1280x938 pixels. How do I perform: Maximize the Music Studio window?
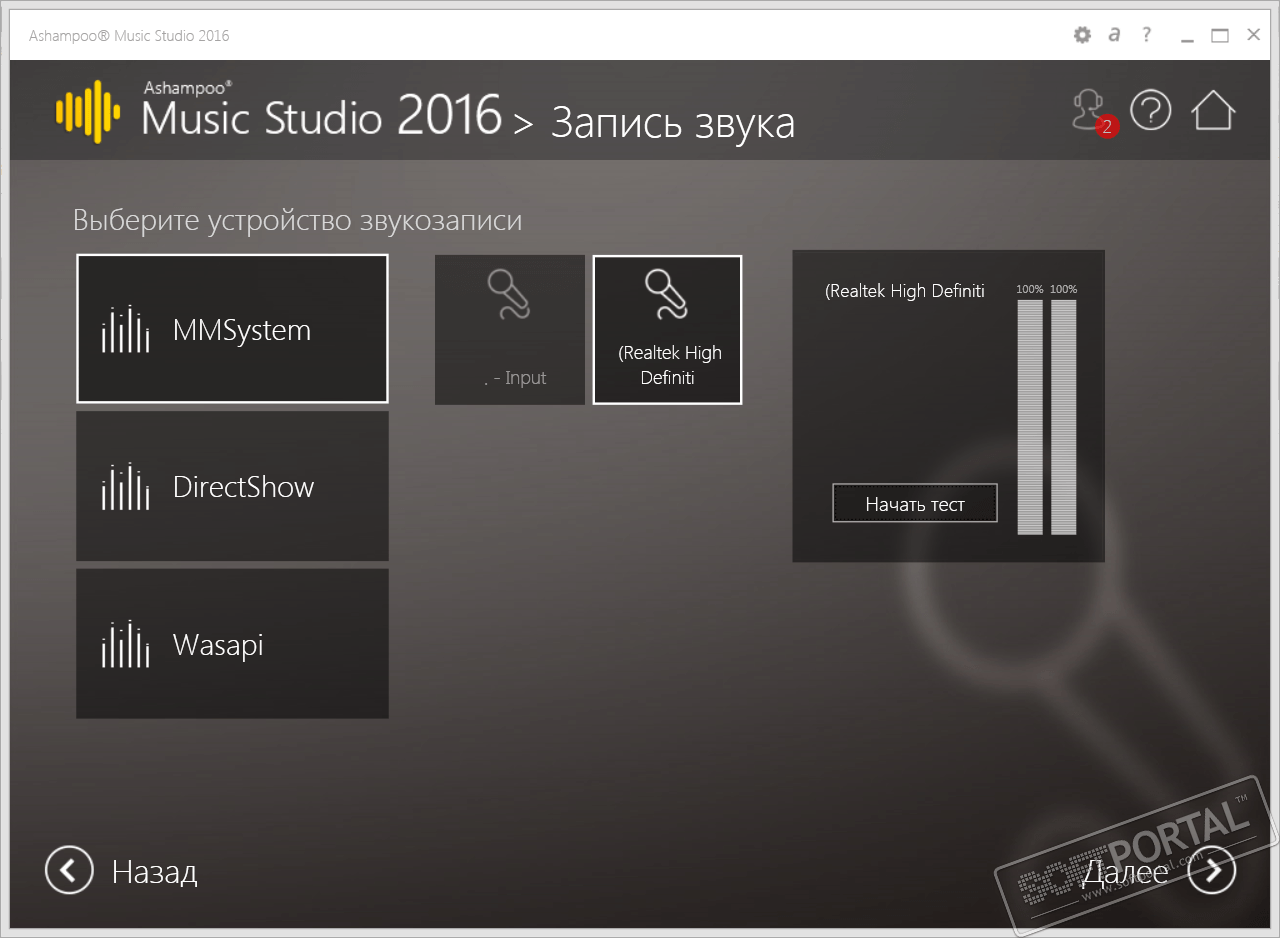[x=1220, y=36]
